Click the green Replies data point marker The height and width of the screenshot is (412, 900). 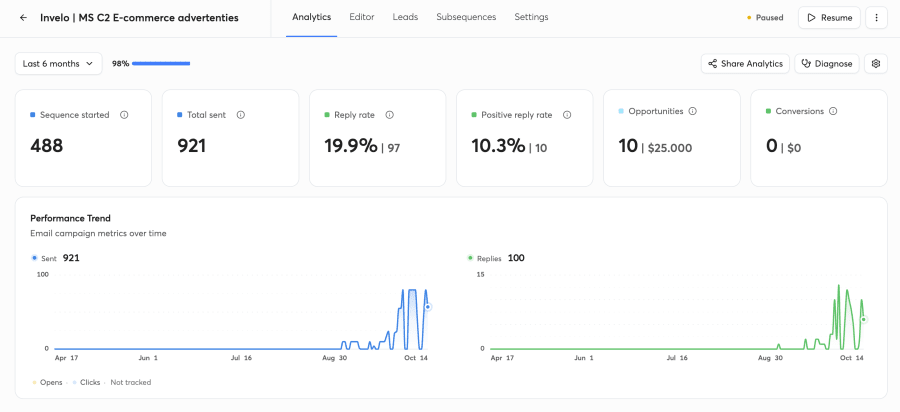tap(863, 320)
